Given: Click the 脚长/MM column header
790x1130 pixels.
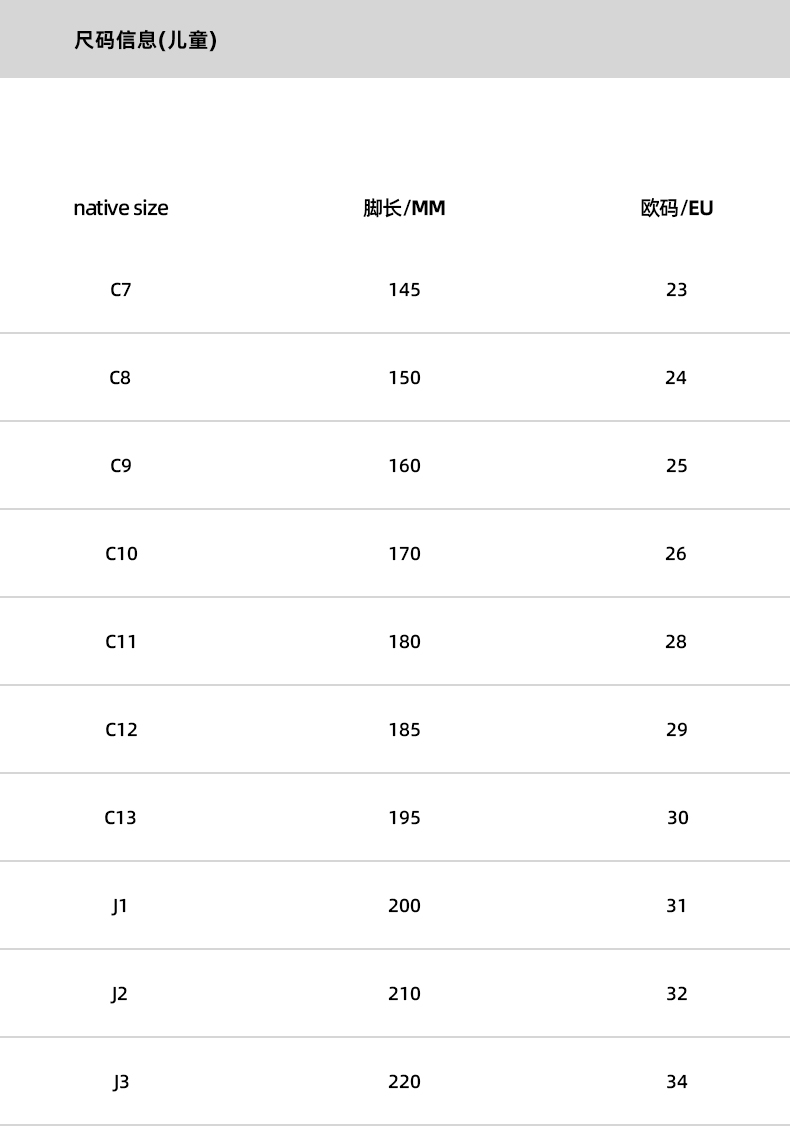Looking at the screenshot, I should point(404,208).
